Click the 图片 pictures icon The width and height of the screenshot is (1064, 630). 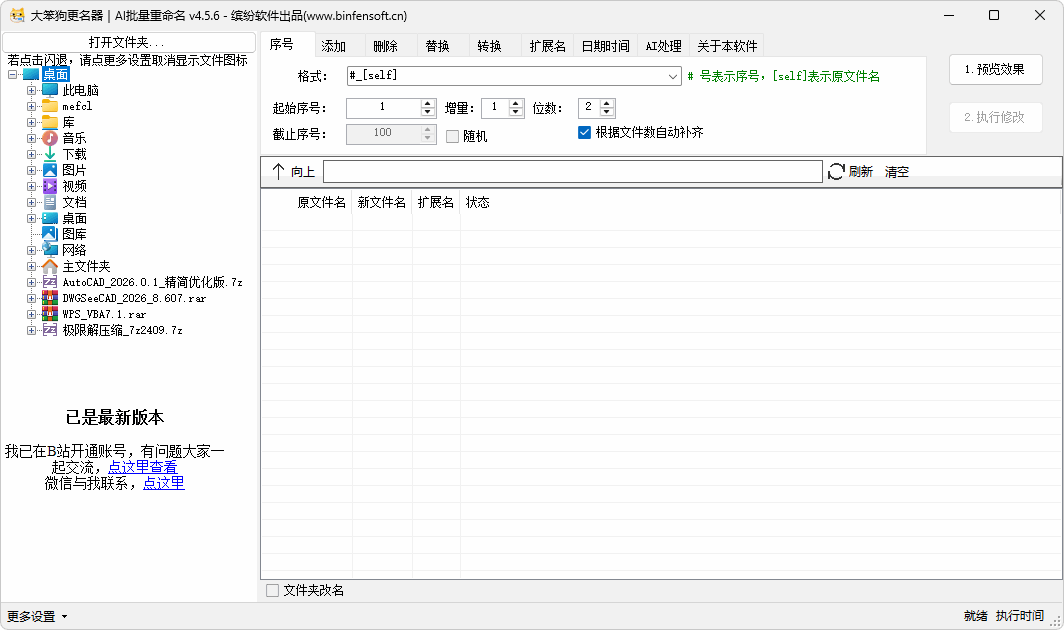tap(50, 170)
